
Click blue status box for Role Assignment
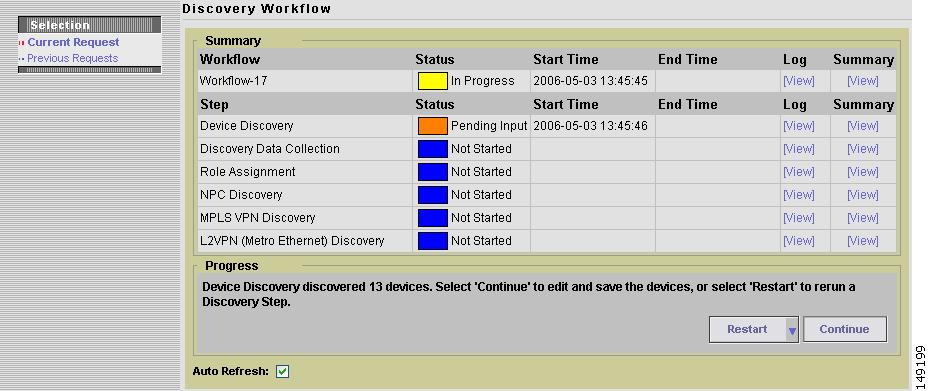(433, 172)
